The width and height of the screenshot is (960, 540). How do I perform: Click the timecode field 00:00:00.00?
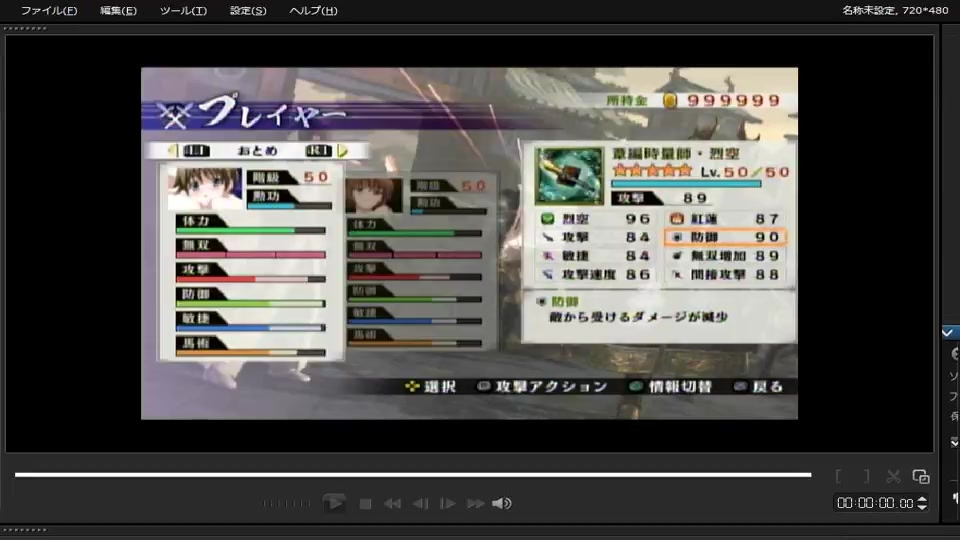point(876,503)
